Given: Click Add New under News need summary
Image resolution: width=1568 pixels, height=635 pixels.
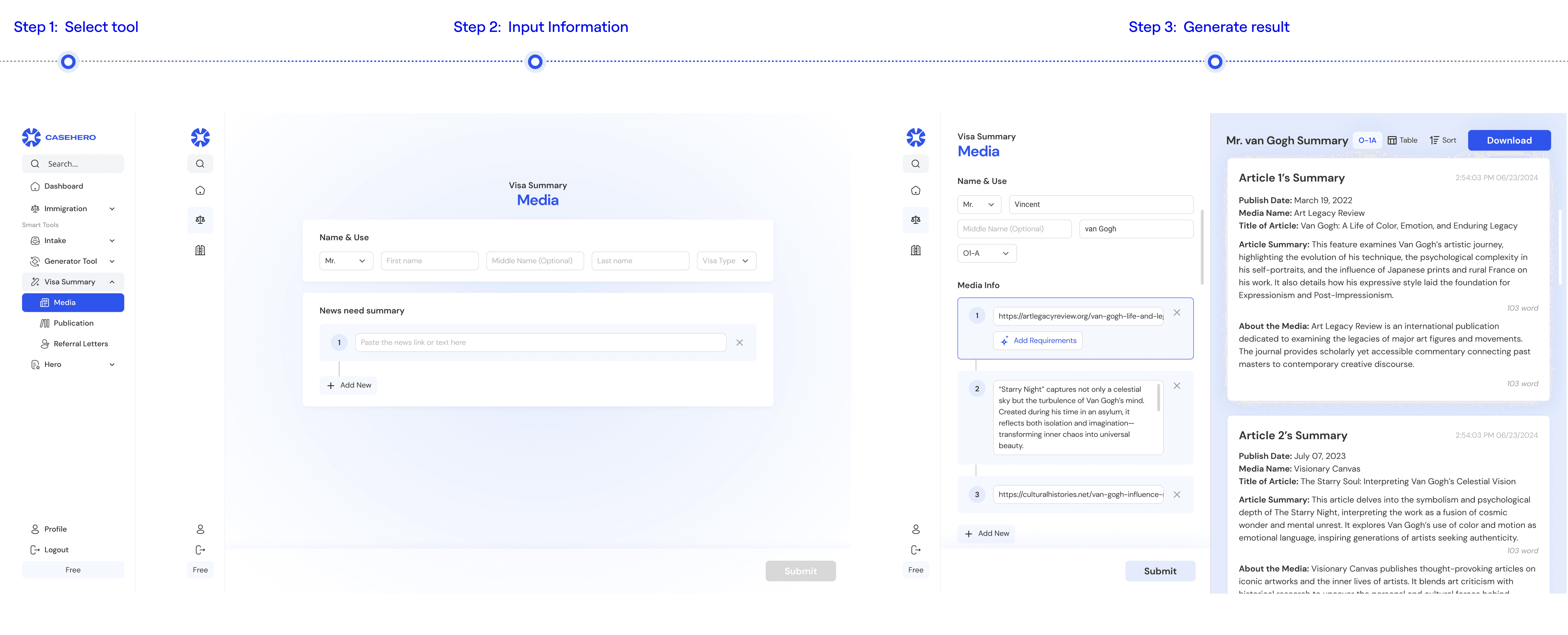Looking at the screenshot, I should click(x=349, y=385).
